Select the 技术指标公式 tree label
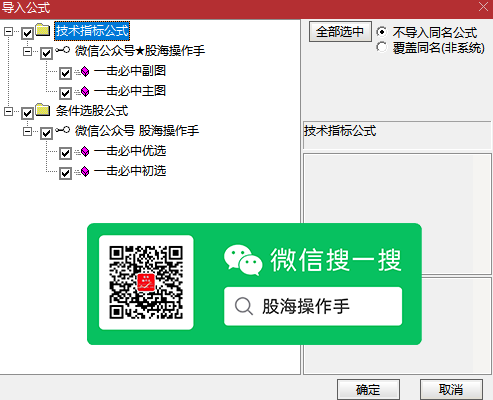 tap(92, 31)
